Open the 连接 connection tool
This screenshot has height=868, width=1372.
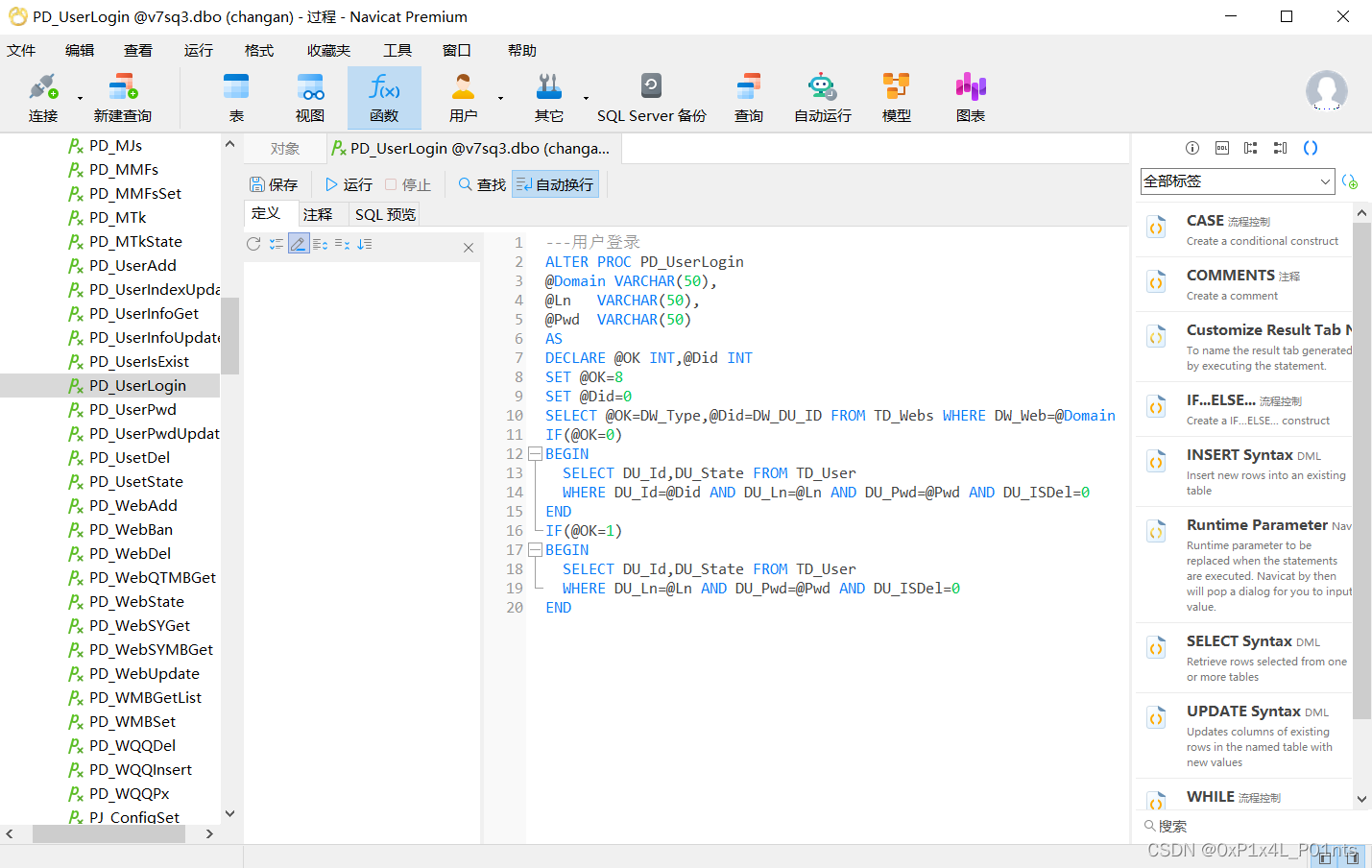tap(42, 98)
